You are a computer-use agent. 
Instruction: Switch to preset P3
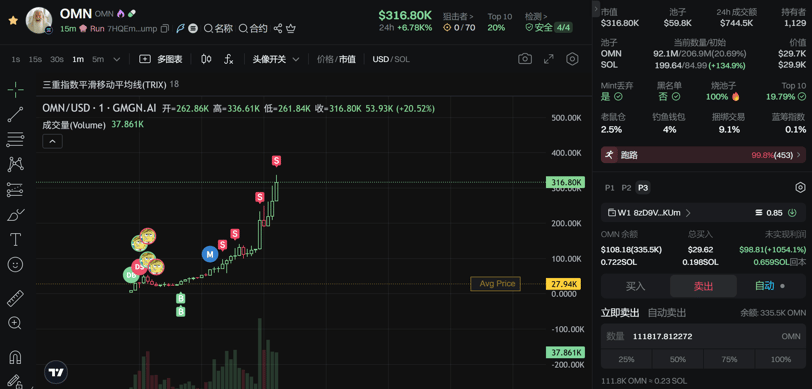[643, 188]
